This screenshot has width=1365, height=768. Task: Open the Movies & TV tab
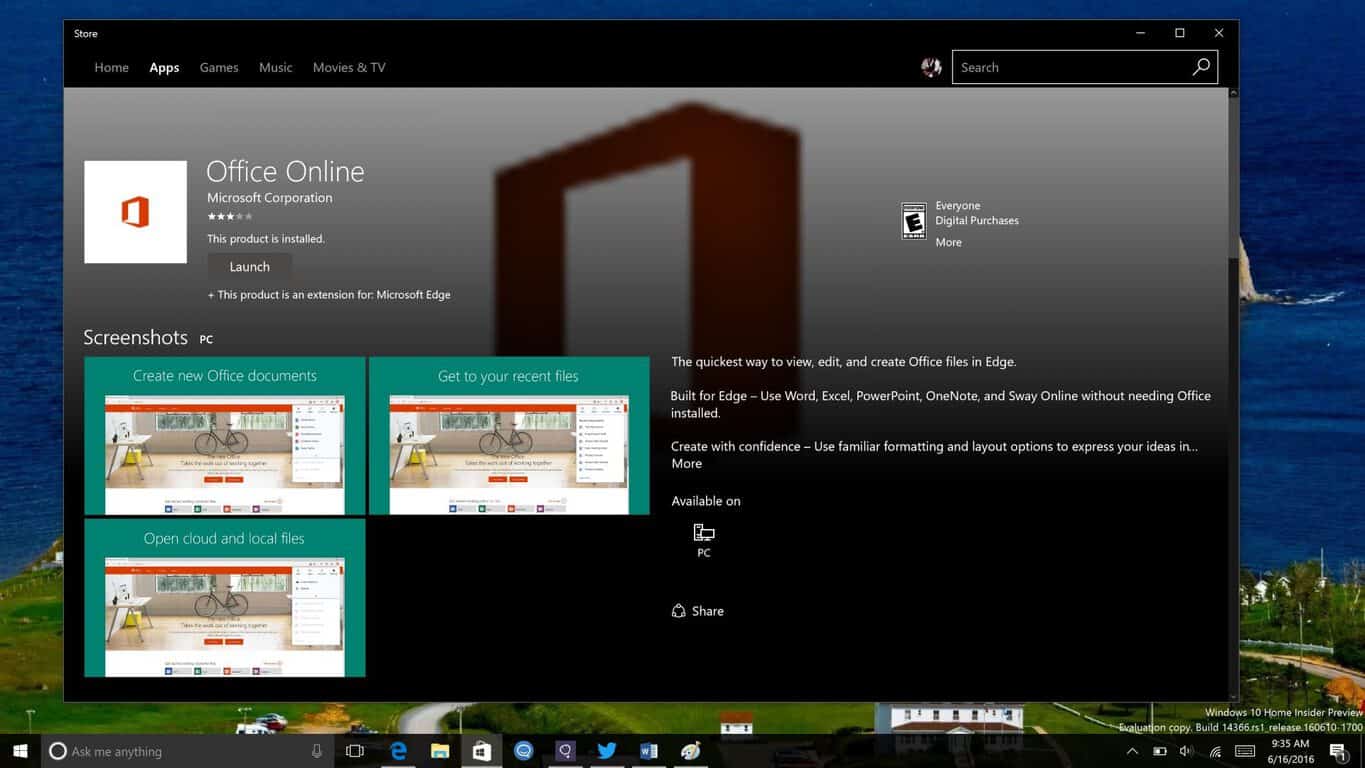tap(349, 68)
